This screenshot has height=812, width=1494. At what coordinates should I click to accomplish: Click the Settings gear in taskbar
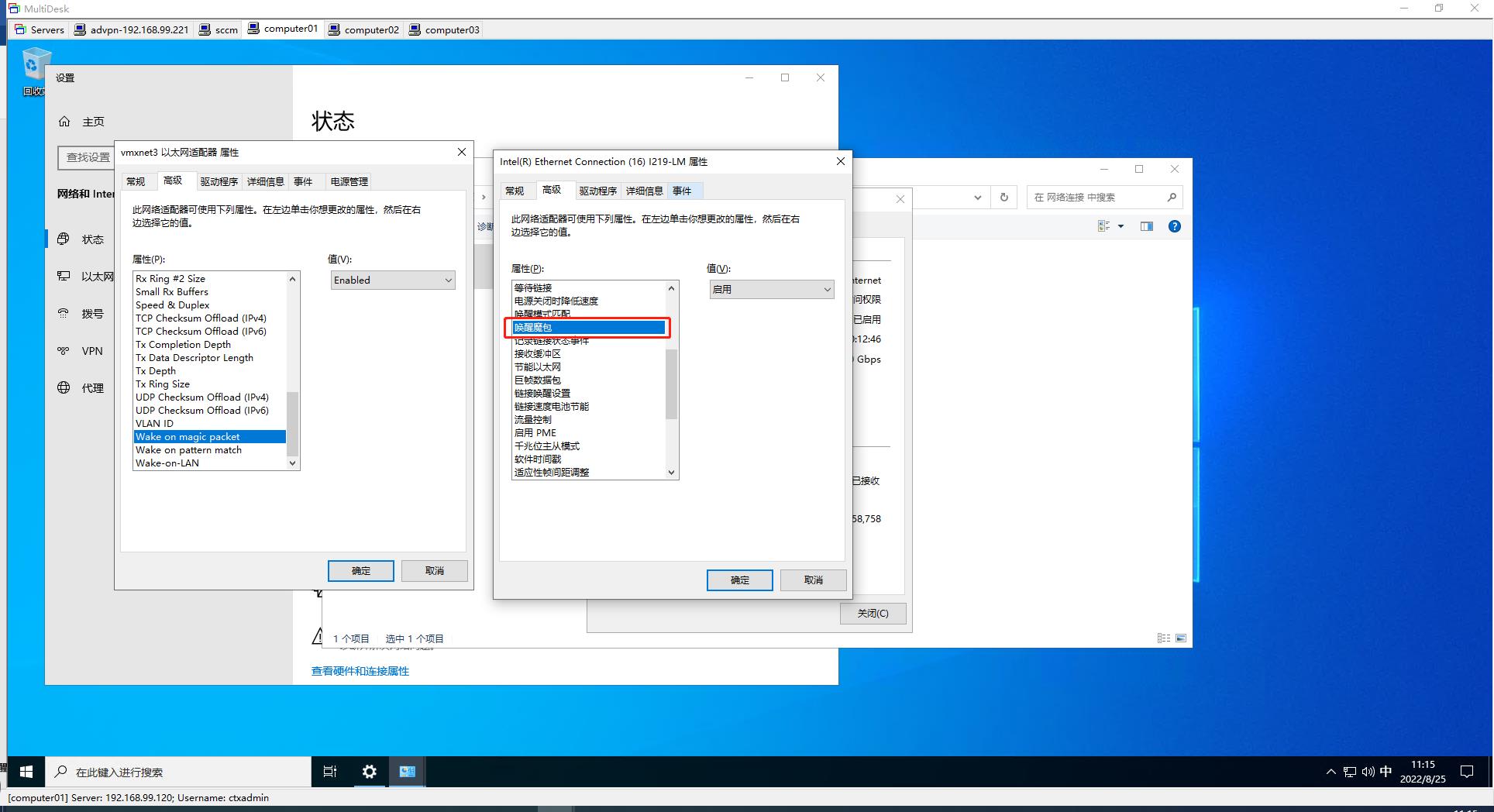(370, 772)
